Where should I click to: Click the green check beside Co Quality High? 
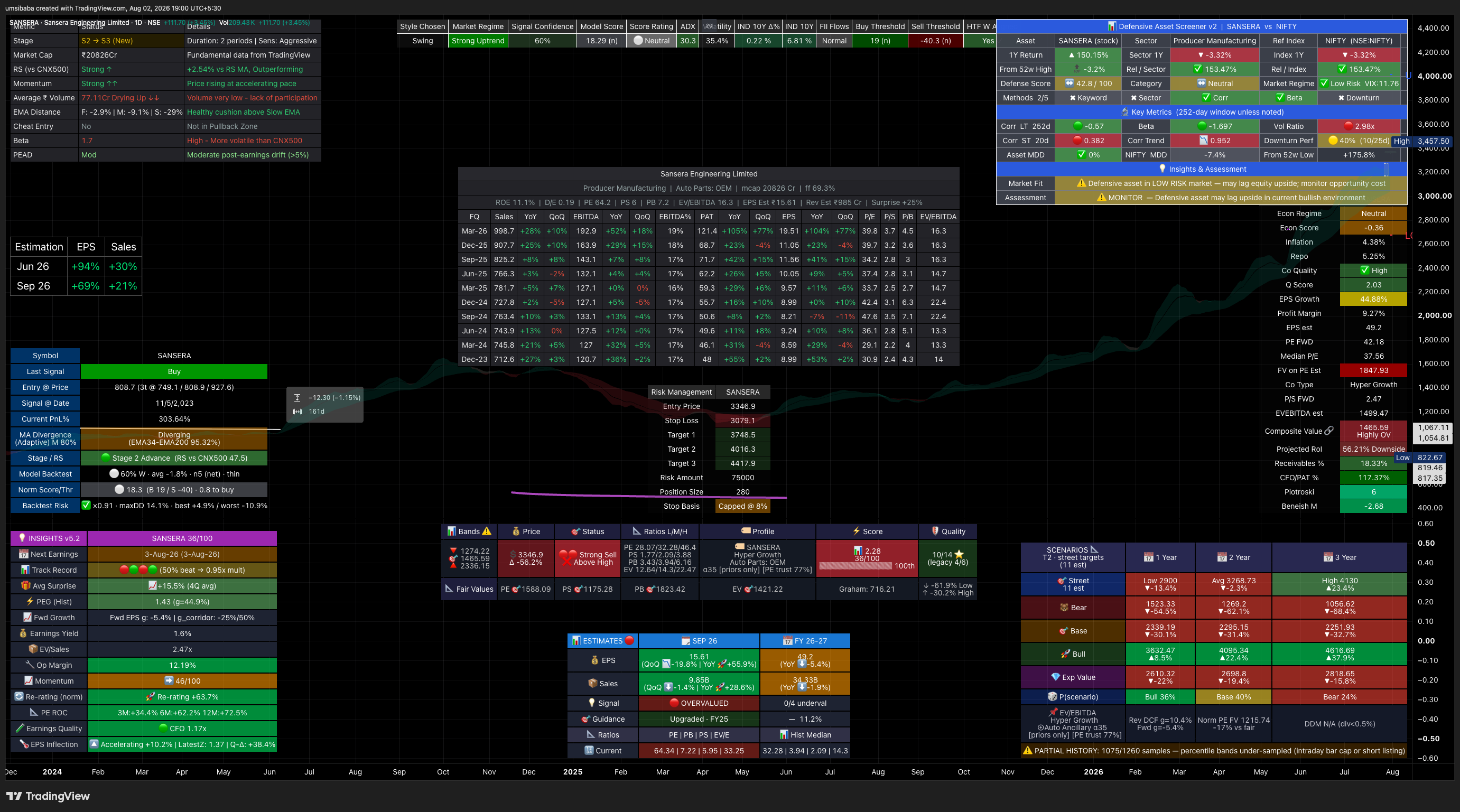point(1365,270)
